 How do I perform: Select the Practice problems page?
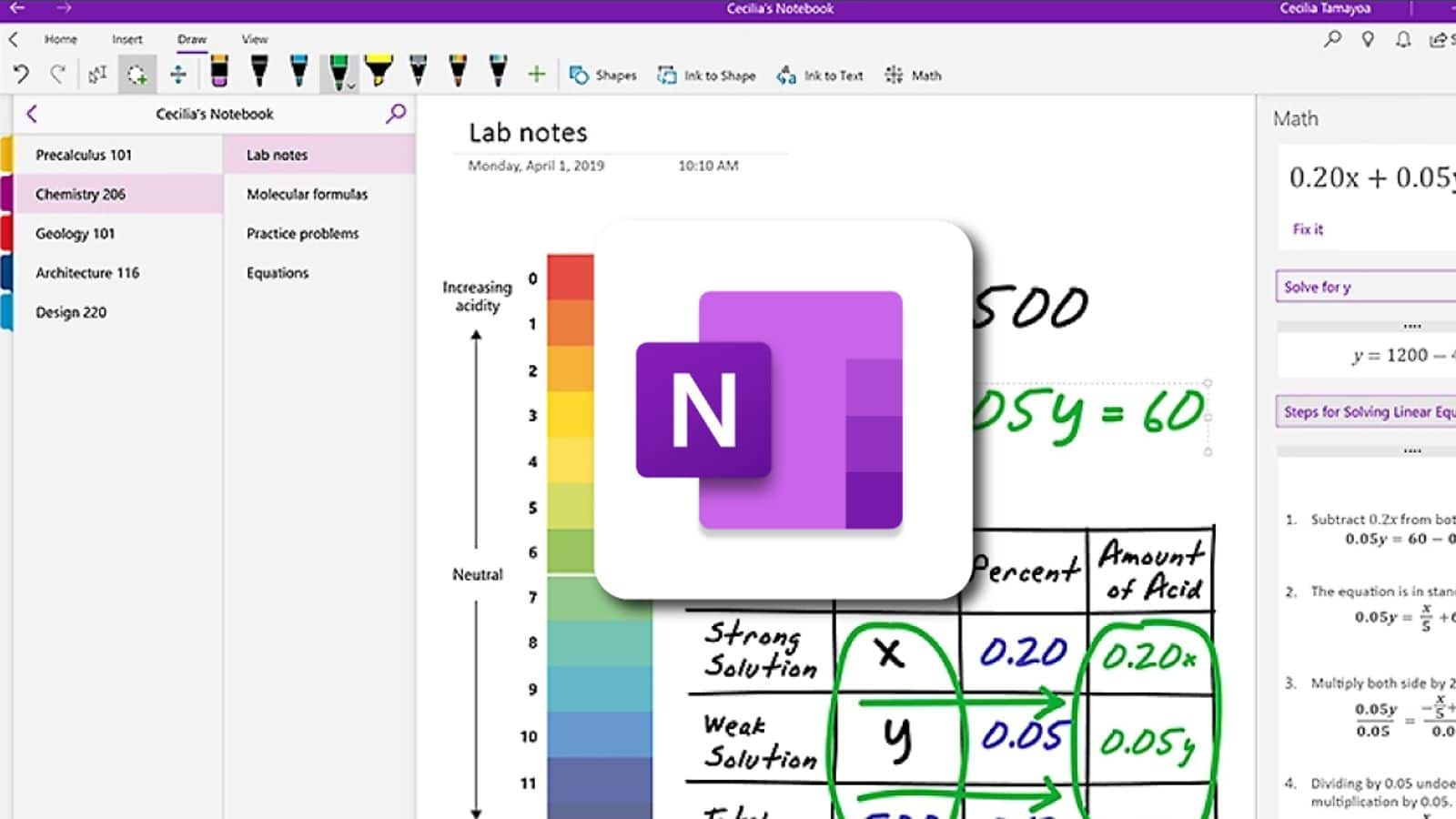coord(319,233)
